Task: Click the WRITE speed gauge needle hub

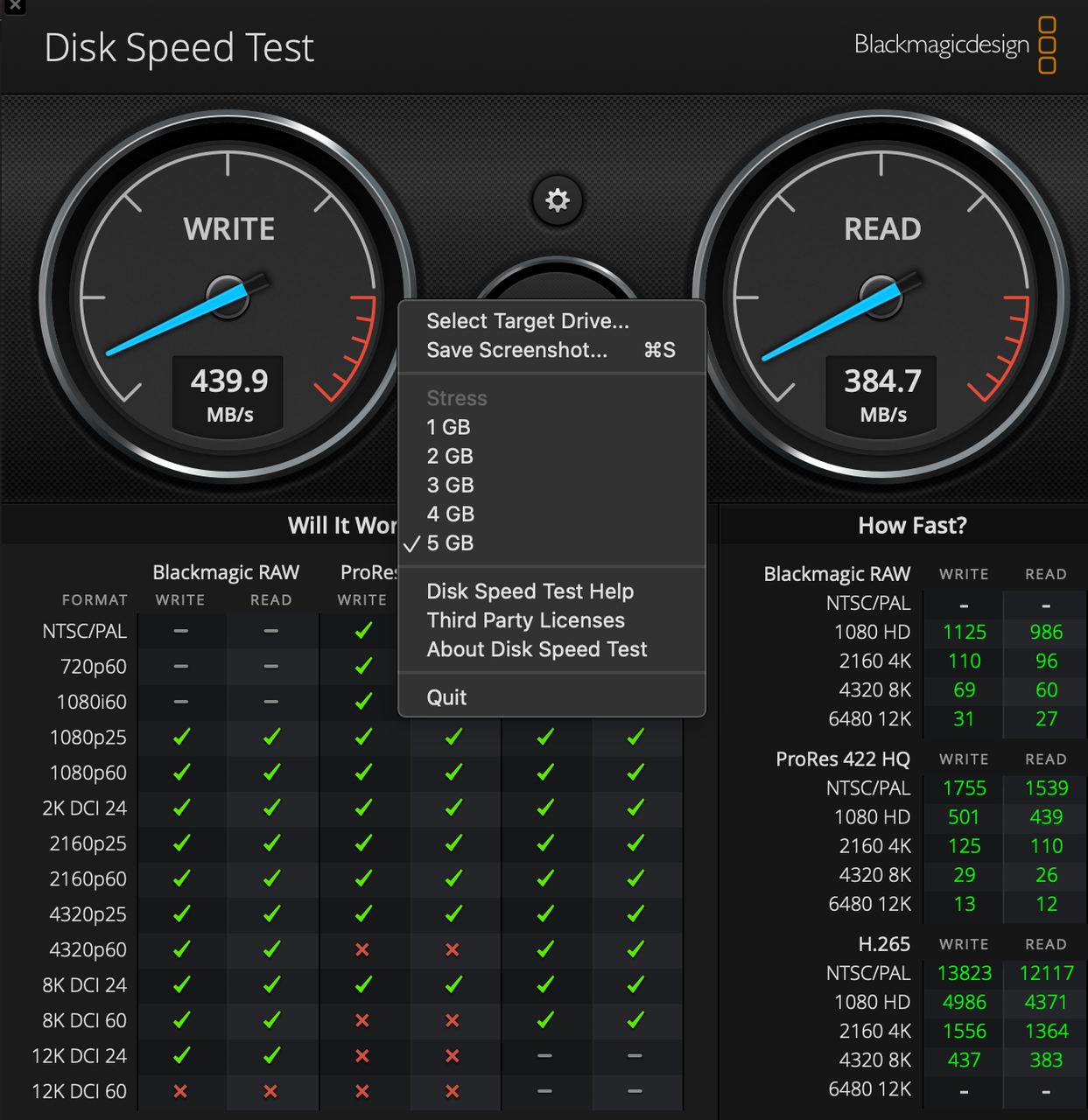Action: click(228, 297)
